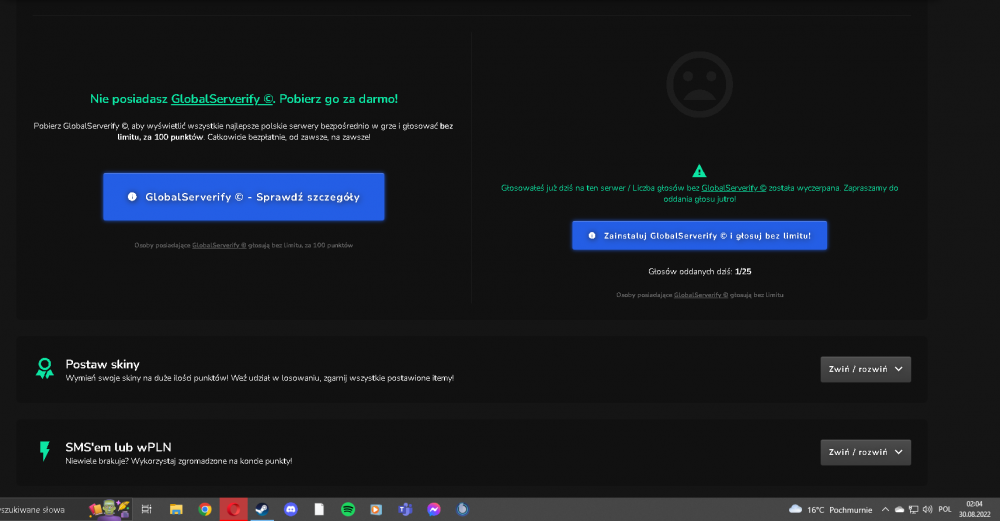Open GlobalServerify link below Głosów oddanych dziś

pyautogui.click(x=700, y=295)
